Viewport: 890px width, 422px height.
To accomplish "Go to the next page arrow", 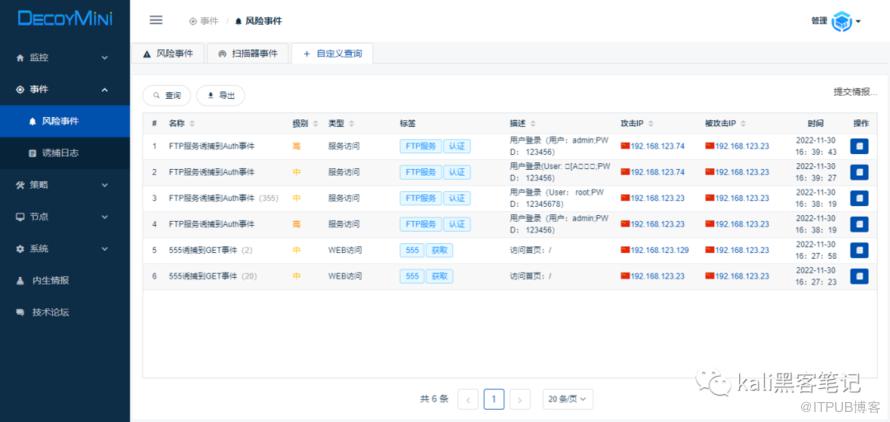I will point(520,399).
